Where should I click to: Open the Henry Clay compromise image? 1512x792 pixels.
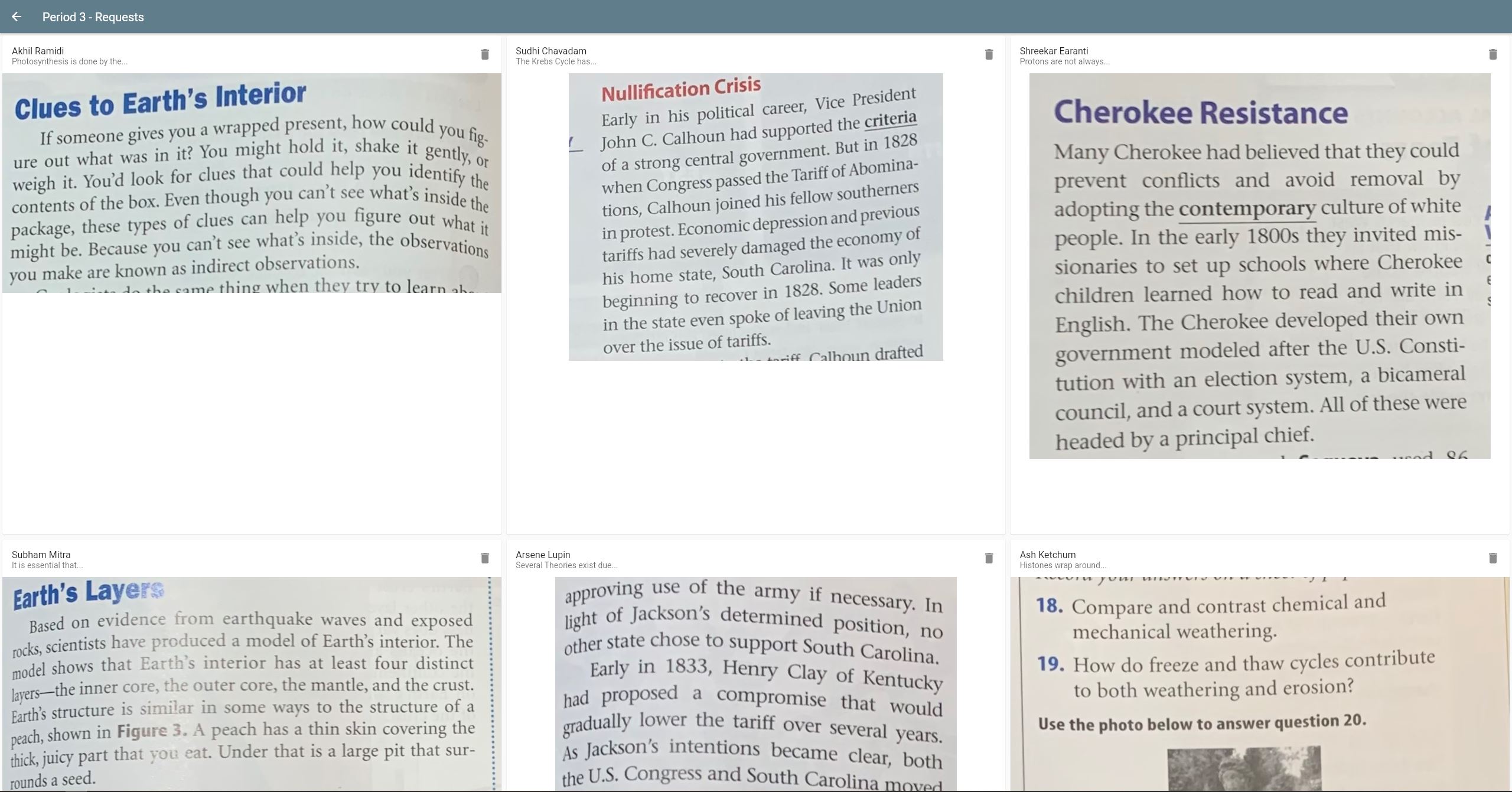pos(755,683)
